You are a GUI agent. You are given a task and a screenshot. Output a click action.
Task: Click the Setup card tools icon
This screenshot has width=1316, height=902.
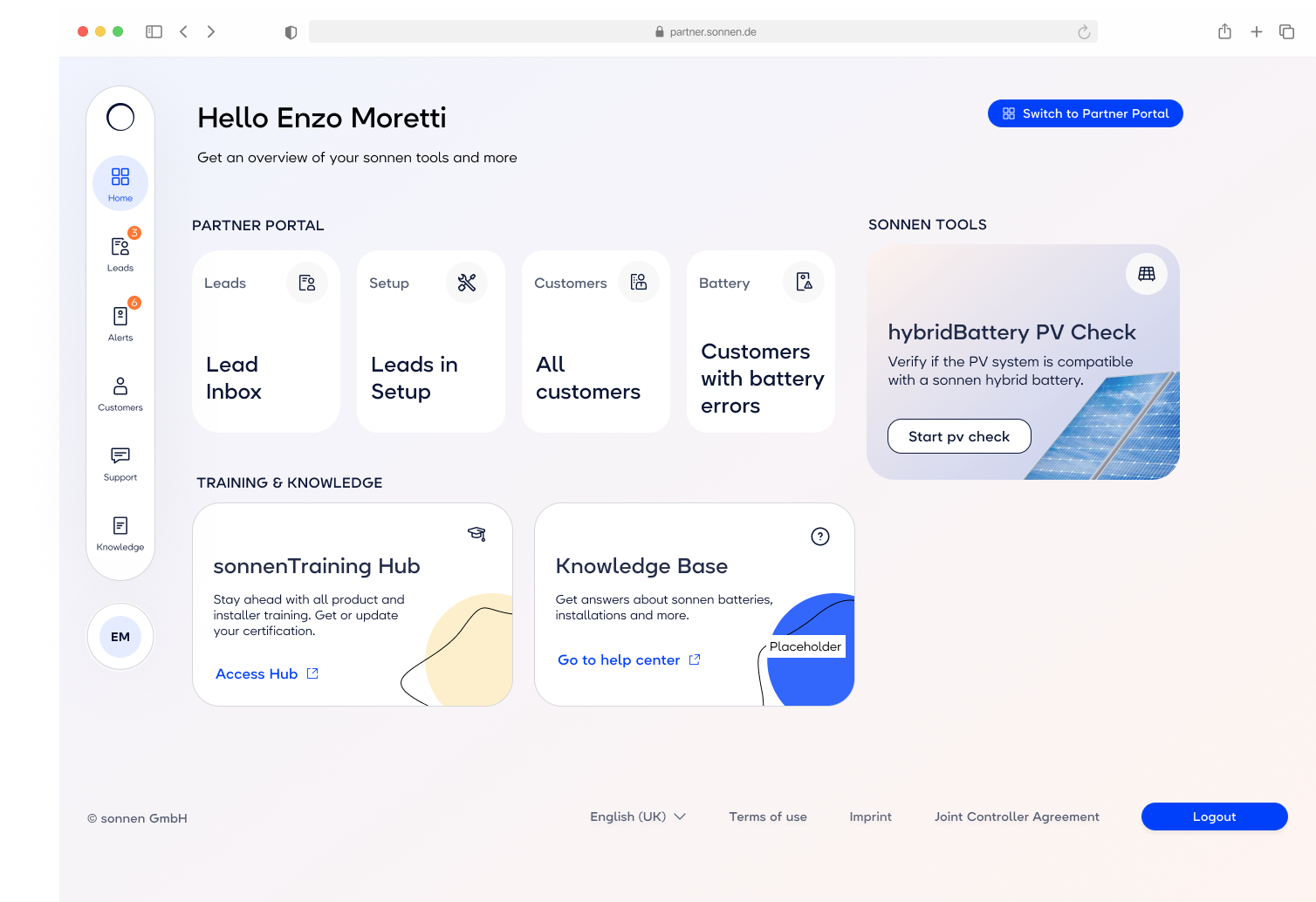467,283
